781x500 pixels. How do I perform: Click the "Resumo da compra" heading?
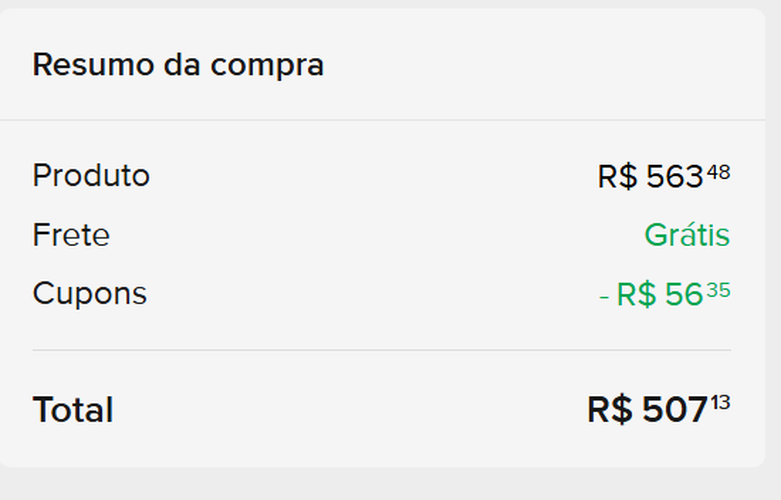coord(178,66)
